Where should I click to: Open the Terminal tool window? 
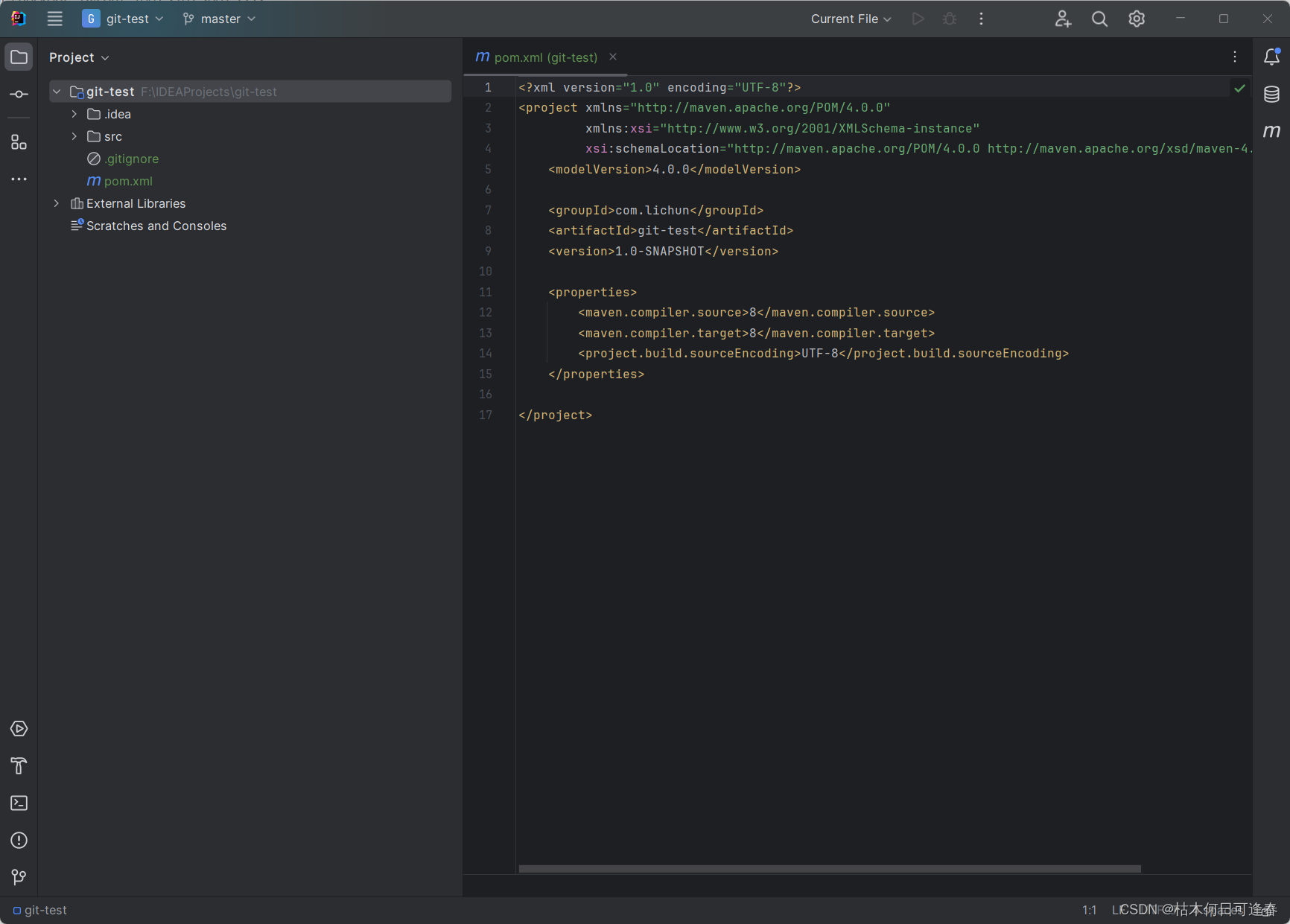pos(19,803)
